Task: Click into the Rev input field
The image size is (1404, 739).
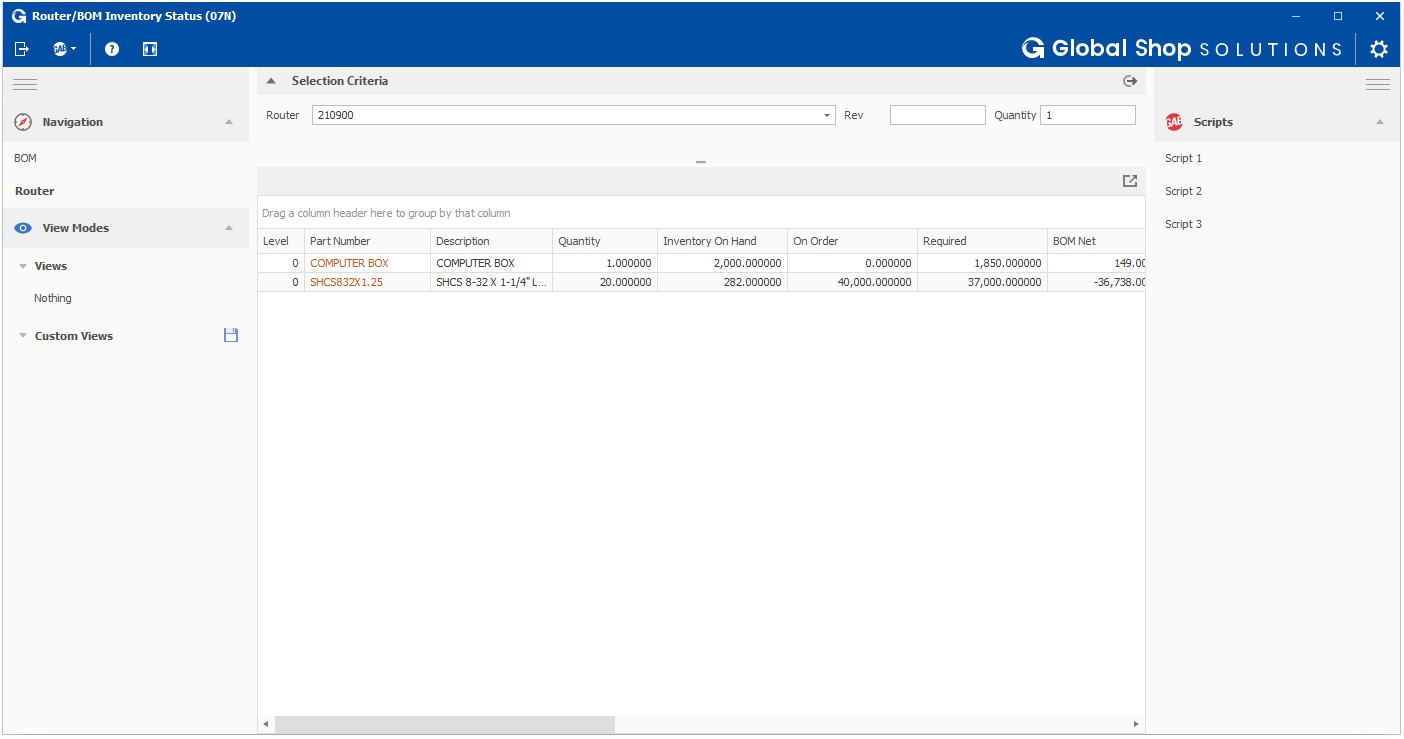Action: point(937,115)
